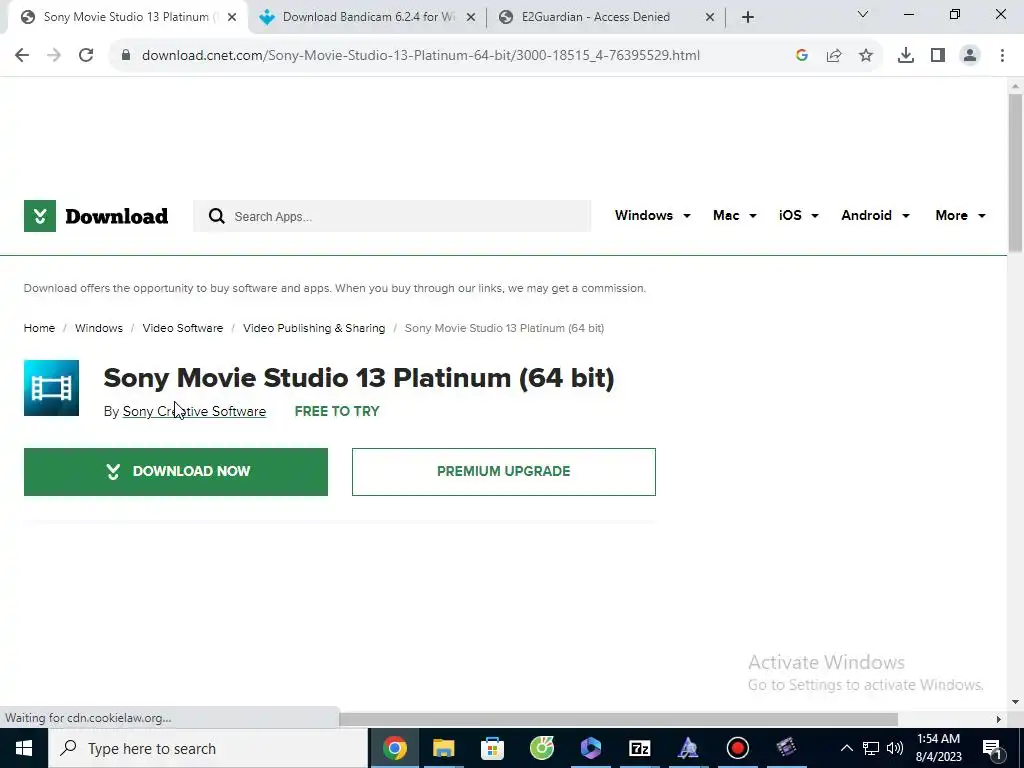Open Sony Creative Software developer link
1024x768 pixels.
[195, 411]
